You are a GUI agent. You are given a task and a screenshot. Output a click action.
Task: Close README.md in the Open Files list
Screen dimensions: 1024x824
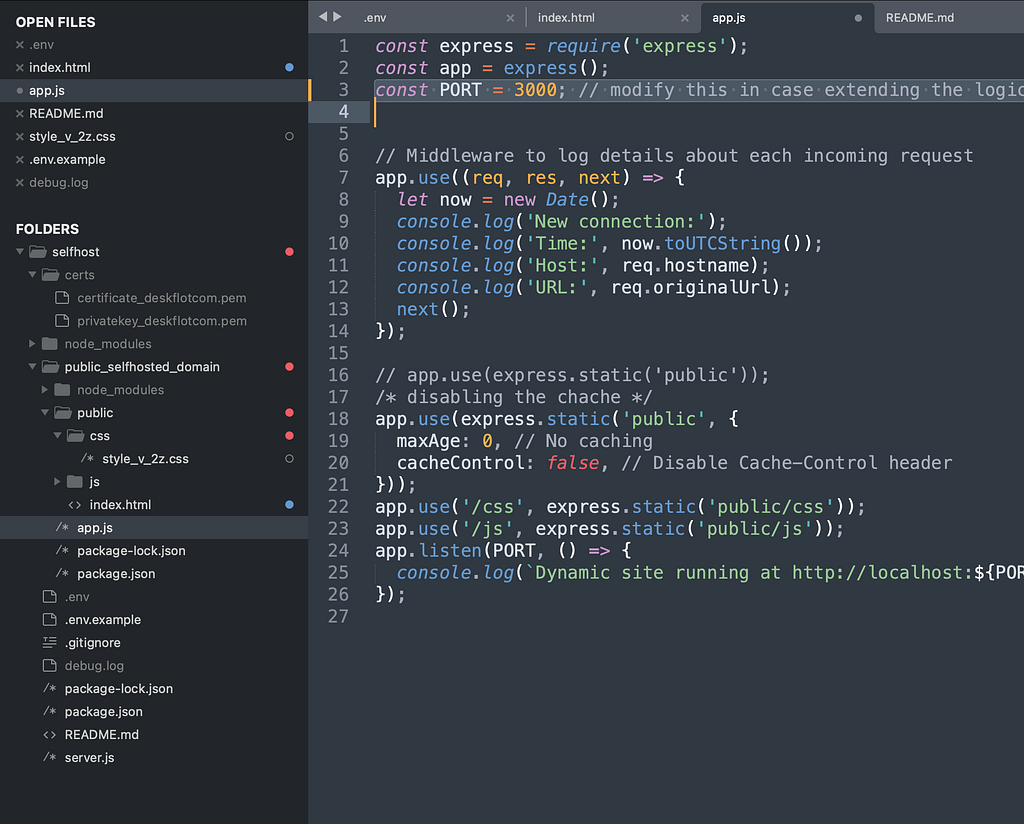coord(20,114)
